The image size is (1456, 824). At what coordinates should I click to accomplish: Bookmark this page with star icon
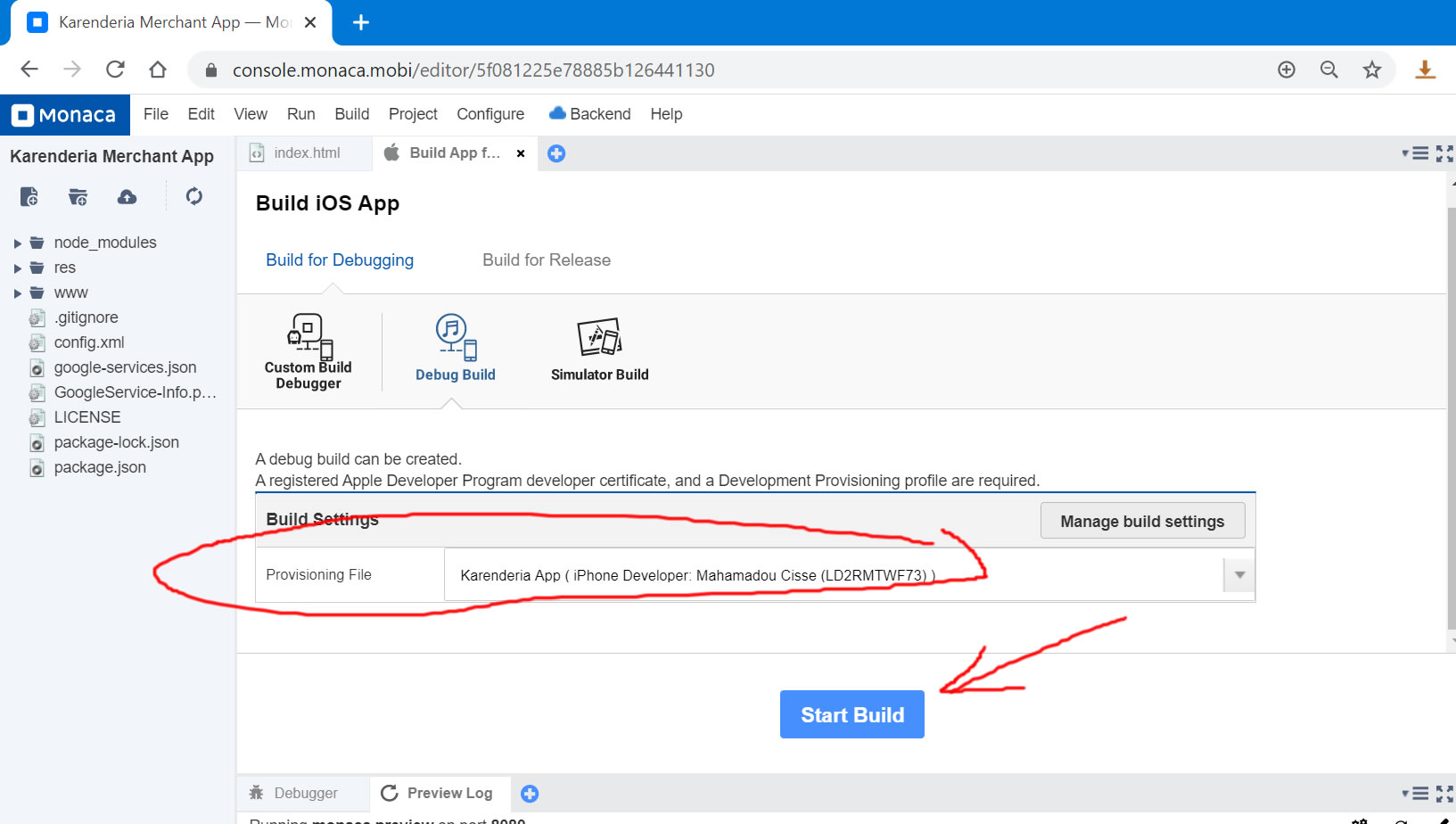[1371, 70]
